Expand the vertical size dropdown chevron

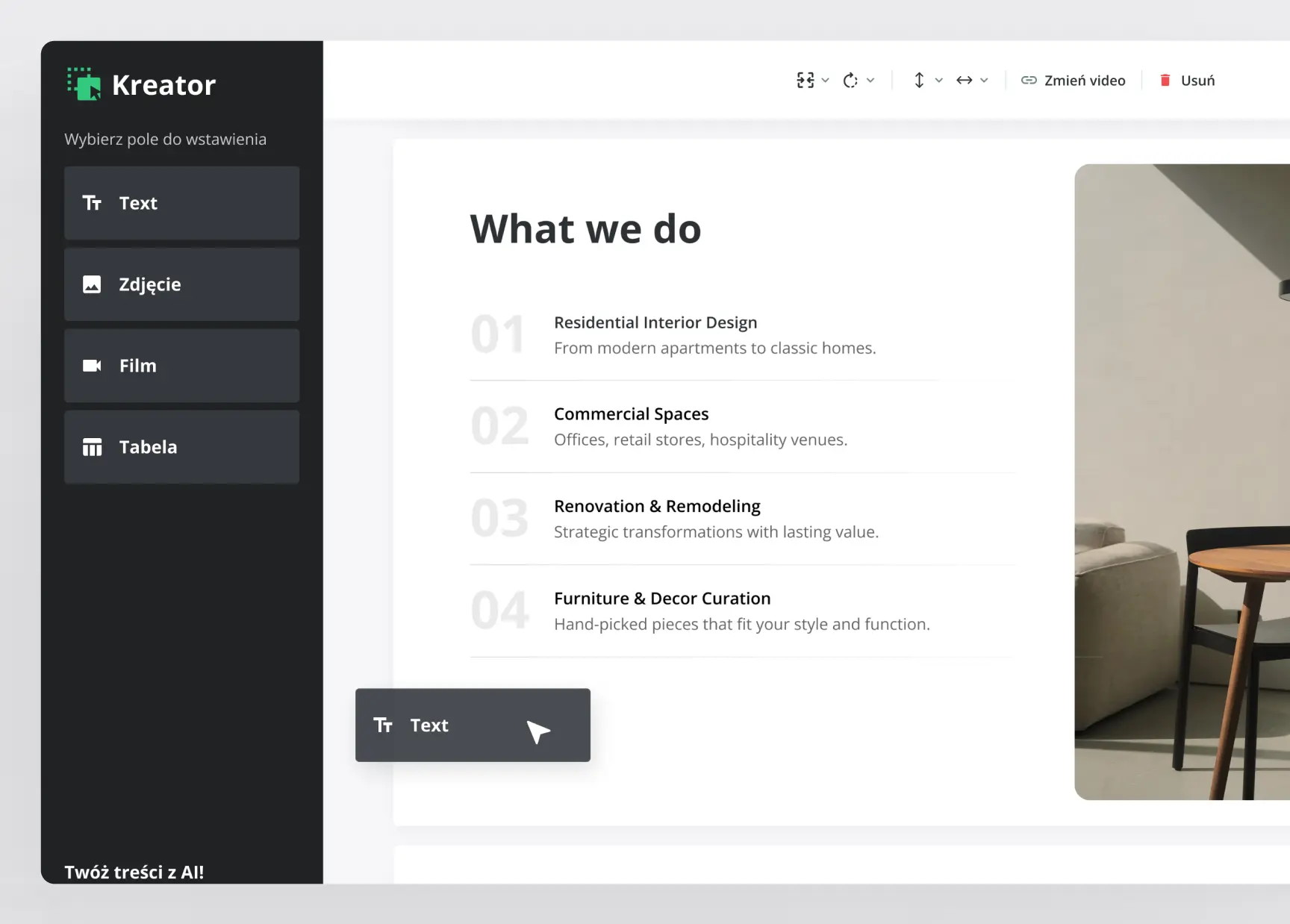939,81
